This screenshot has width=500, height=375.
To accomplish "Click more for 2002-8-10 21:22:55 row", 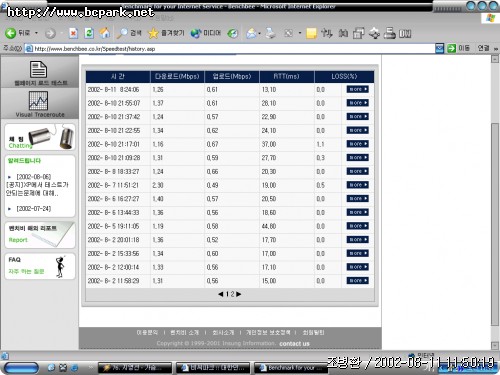I will (x=357, y=130).
